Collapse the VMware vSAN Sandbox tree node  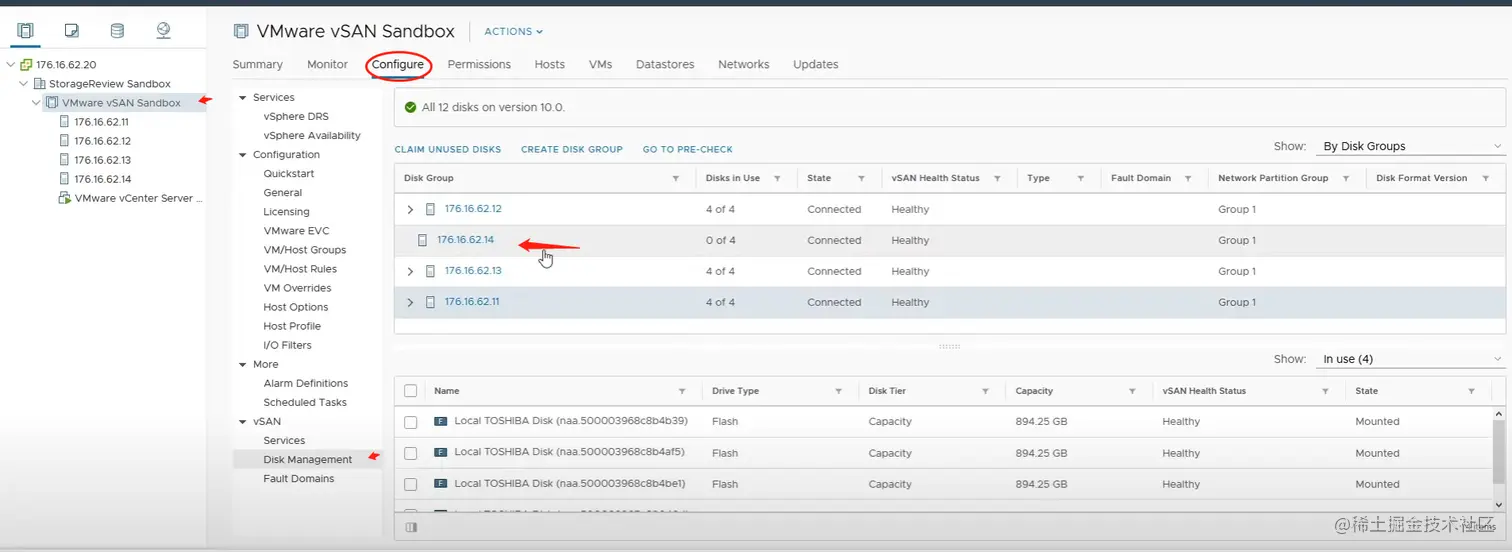pyautogui.click(x=37, y=103)
